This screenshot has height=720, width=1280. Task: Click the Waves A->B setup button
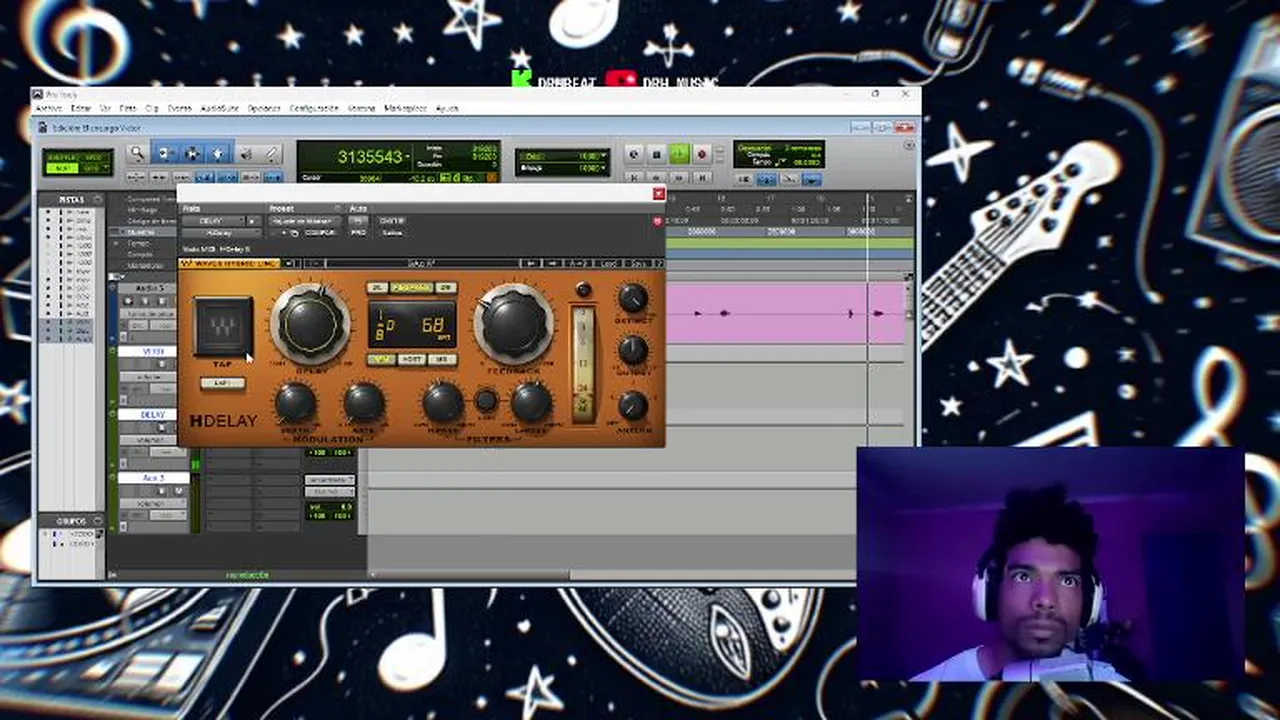tap(579, 263)
